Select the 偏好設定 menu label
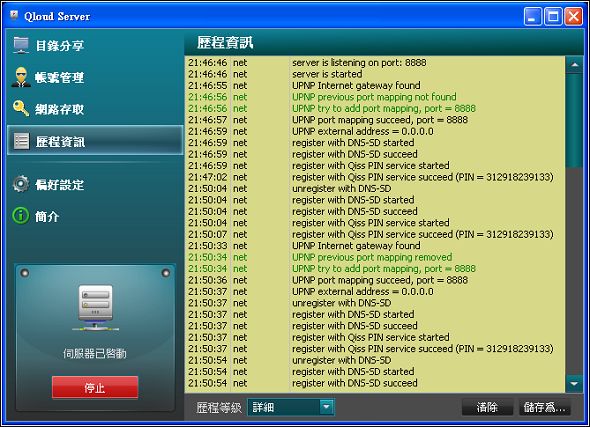This screenshot has height=427, width=590. (x=59, y=185)
